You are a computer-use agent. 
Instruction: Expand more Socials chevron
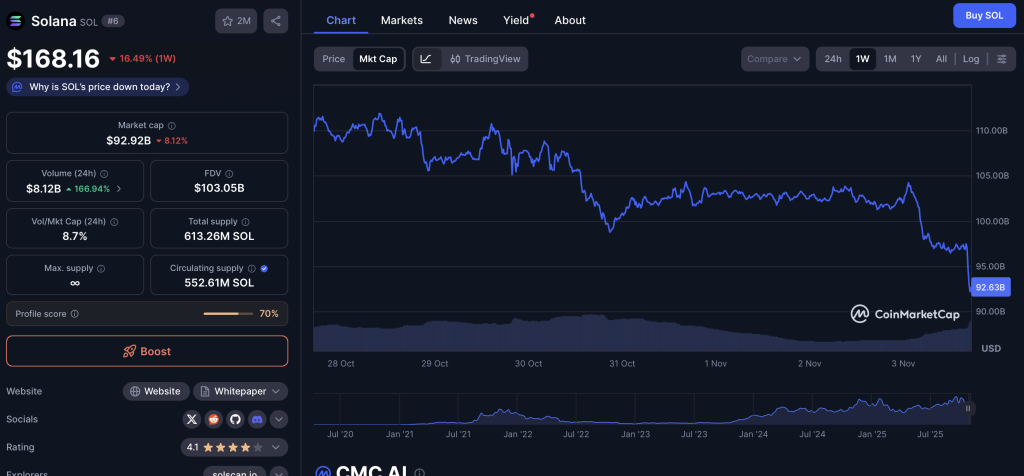[x=279, y=419]
